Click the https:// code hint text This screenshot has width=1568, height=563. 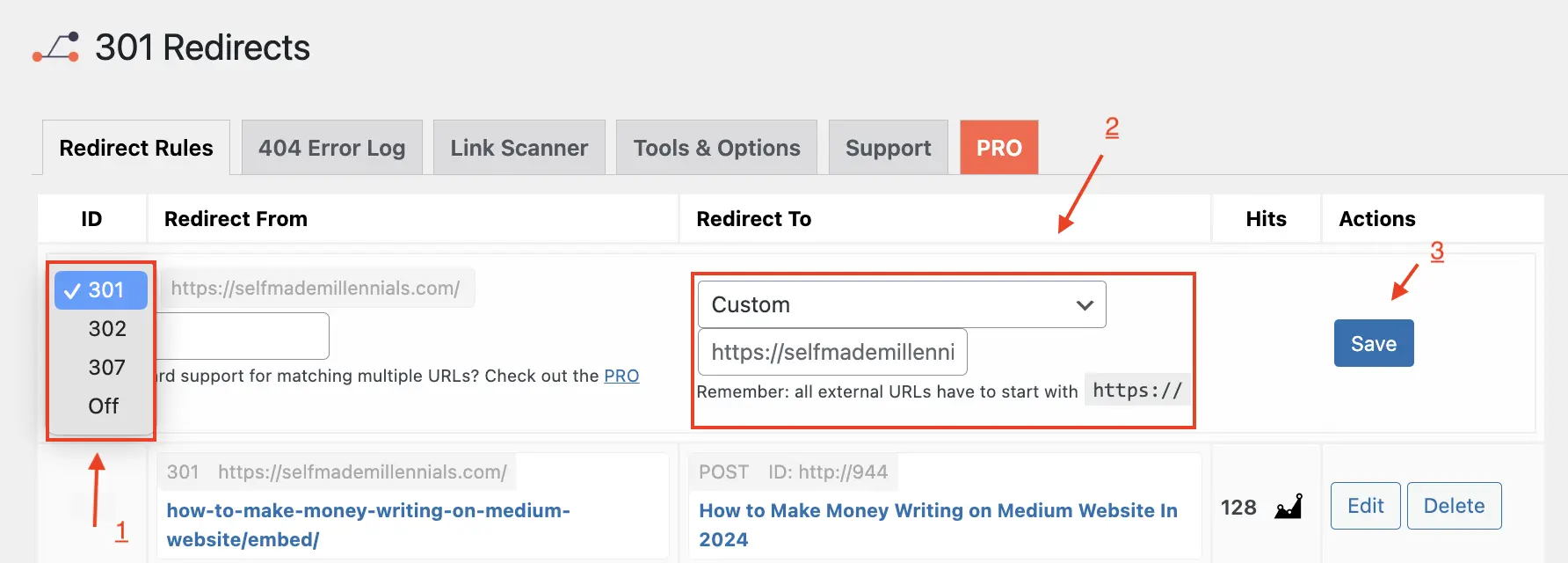(x=1137, y=391)
